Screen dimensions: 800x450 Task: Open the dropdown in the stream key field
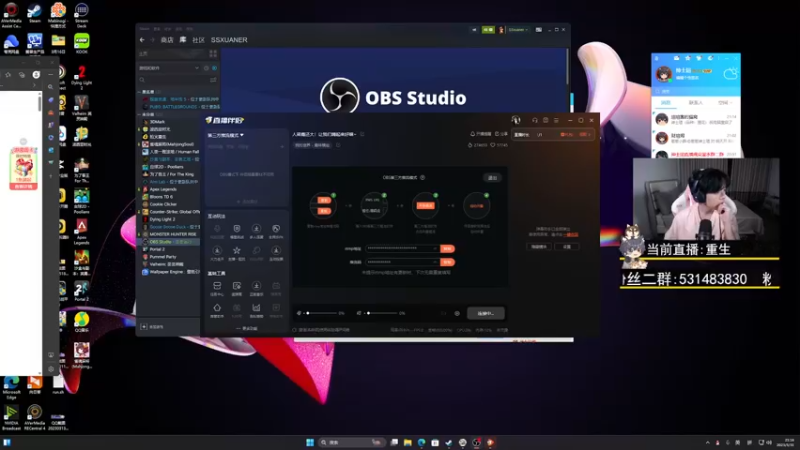tap(435, 262)
